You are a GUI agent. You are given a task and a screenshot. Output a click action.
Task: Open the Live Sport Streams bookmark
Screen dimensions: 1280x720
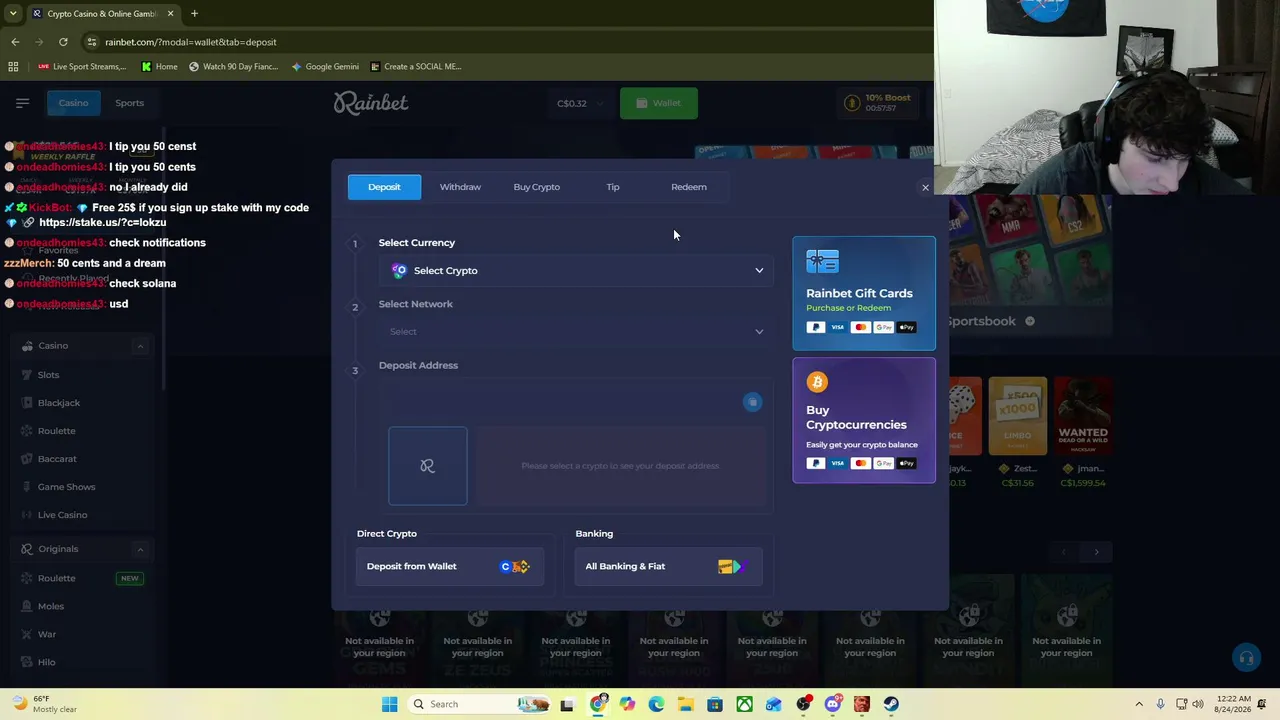point(81,67)
